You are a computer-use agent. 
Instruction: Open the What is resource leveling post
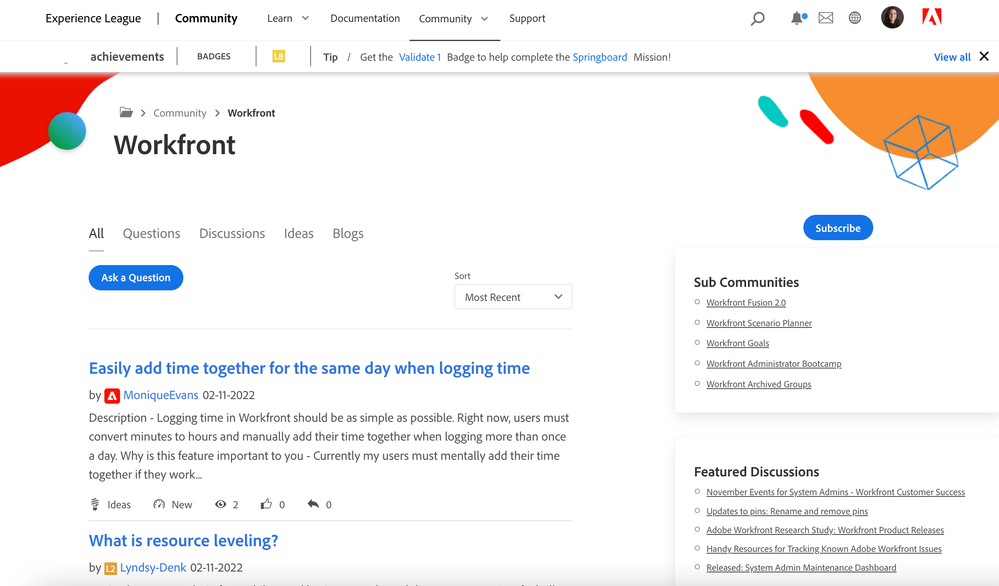point(183,541)
